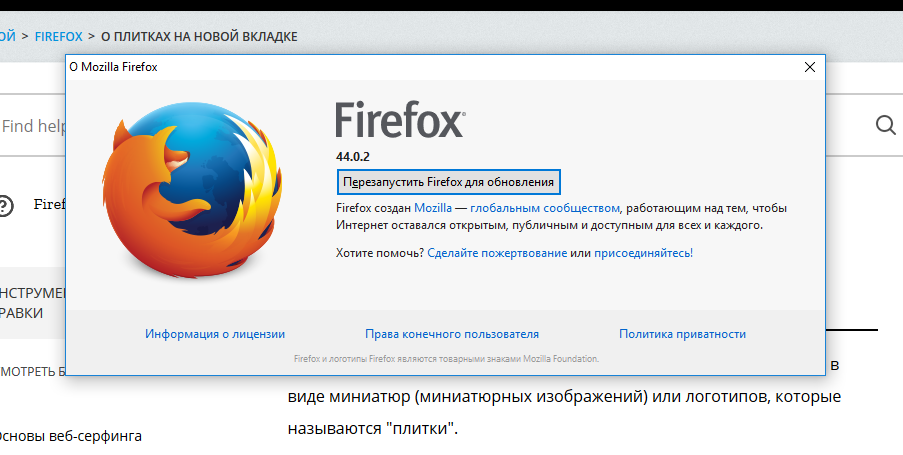The height and width of the screenshot is (455, 903).
Task: Open 'Основы веб-серфинга' sidebar topic
Action: pos(69,436)
